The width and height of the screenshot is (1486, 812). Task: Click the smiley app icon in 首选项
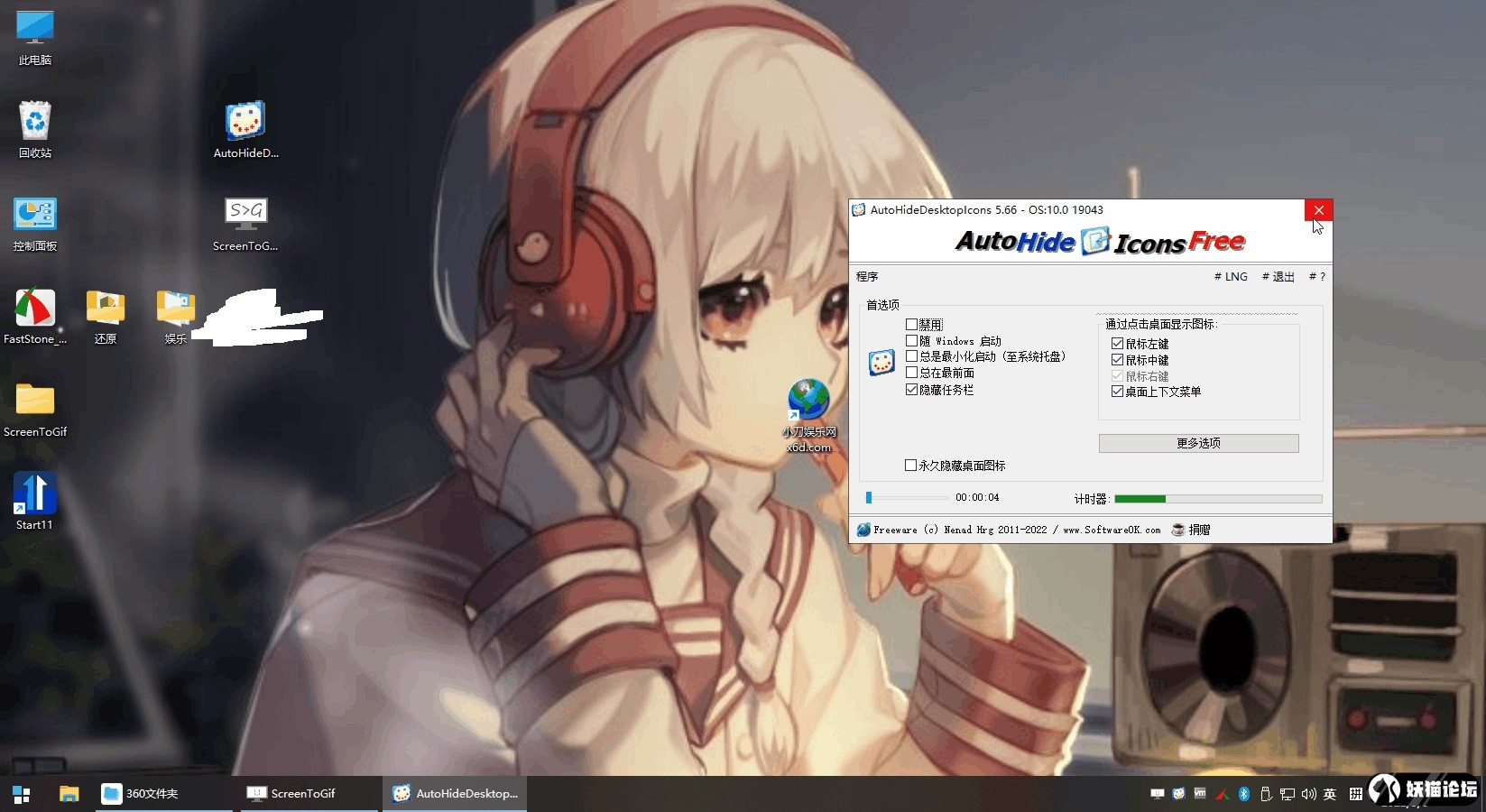coord(881,363)
